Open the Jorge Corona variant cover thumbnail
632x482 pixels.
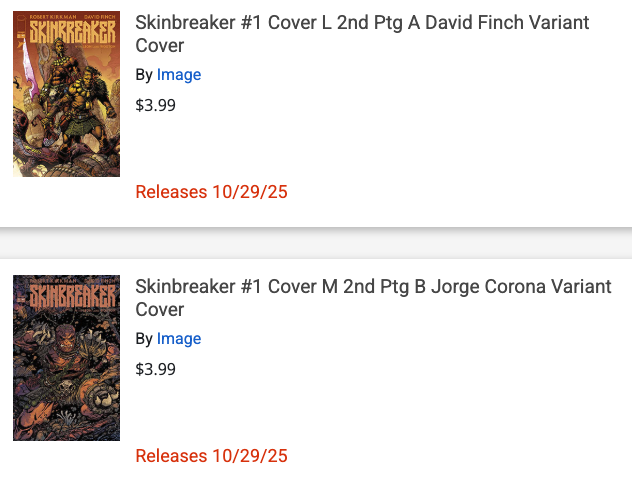pyautogui.click(x=66, y=358)
